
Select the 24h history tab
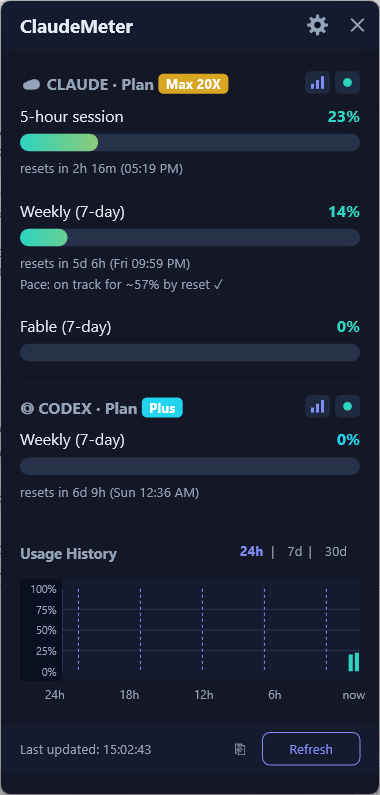point(252,552)
